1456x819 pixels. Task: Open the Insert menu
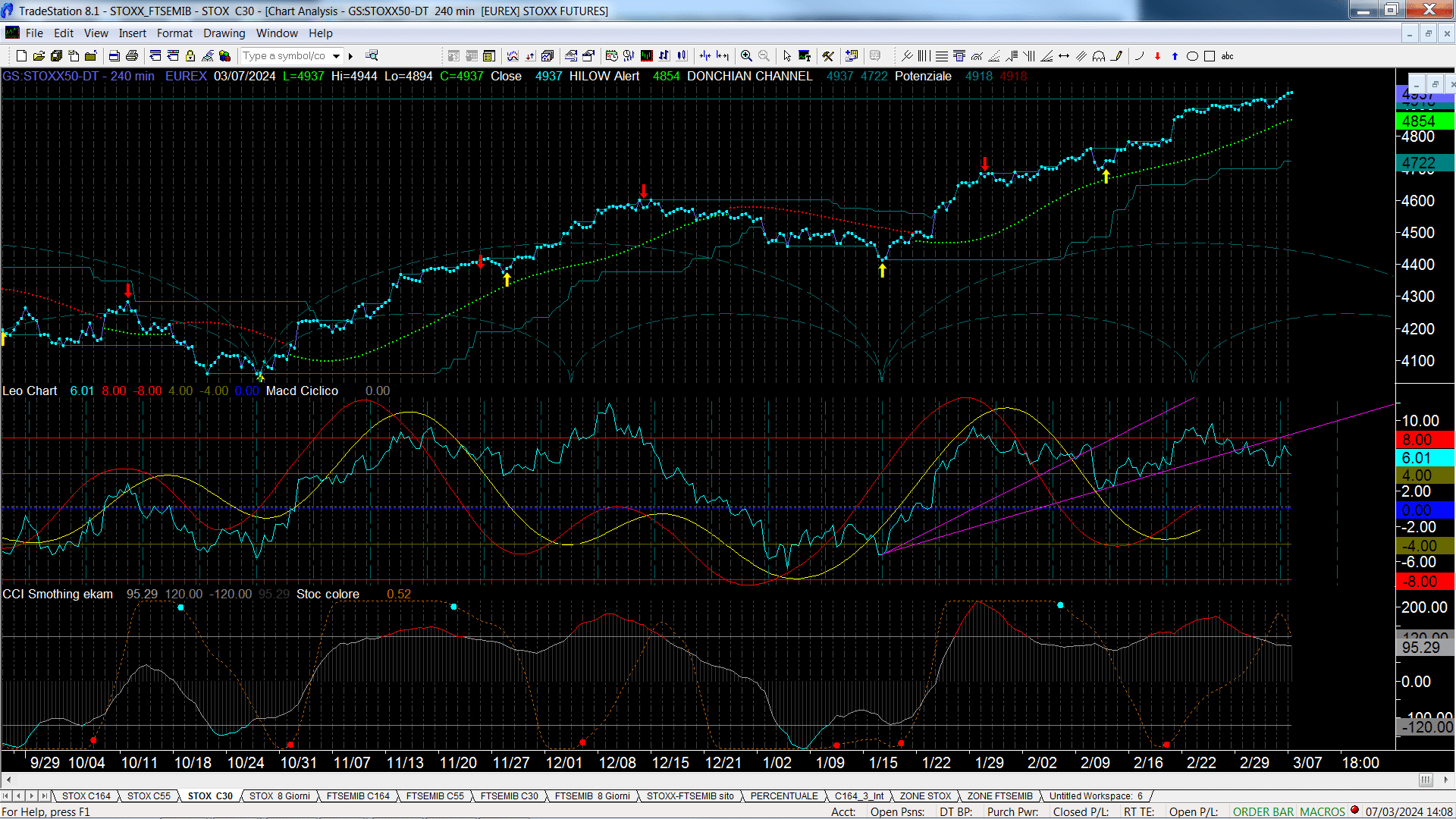pos(132,33)
